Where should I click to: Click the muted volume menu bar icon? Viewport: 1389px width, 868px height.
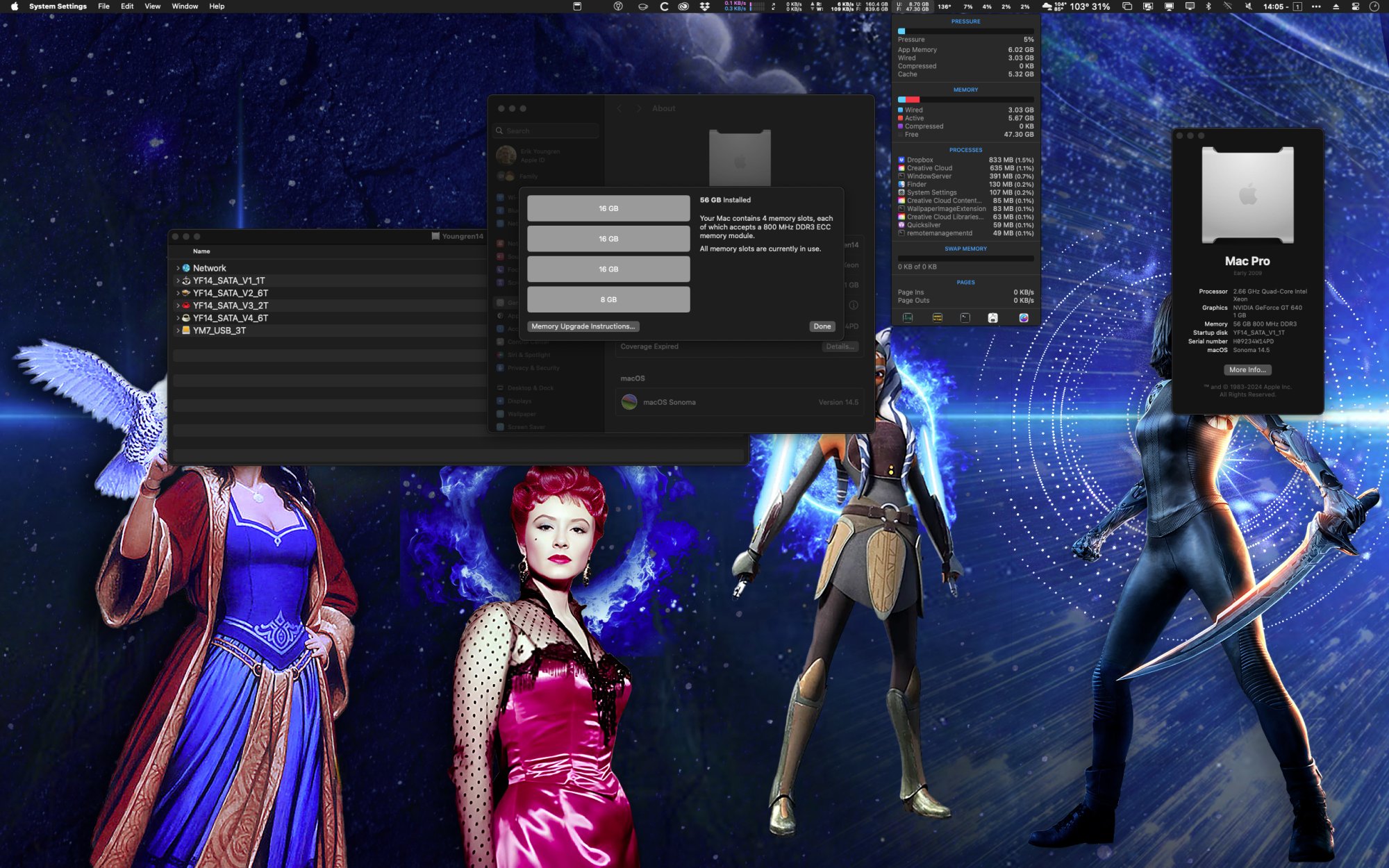pyautogui.click(x=1248, y=6)
